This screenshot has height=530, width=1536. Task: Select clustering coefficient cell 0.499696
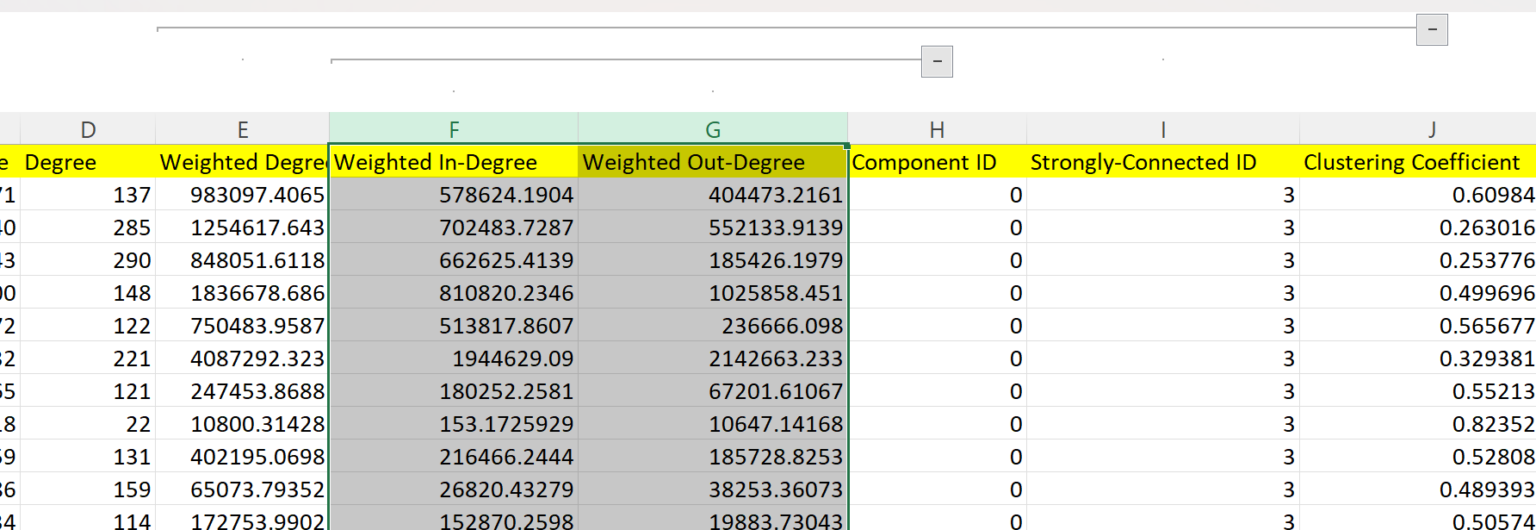tap(1418, 293)
